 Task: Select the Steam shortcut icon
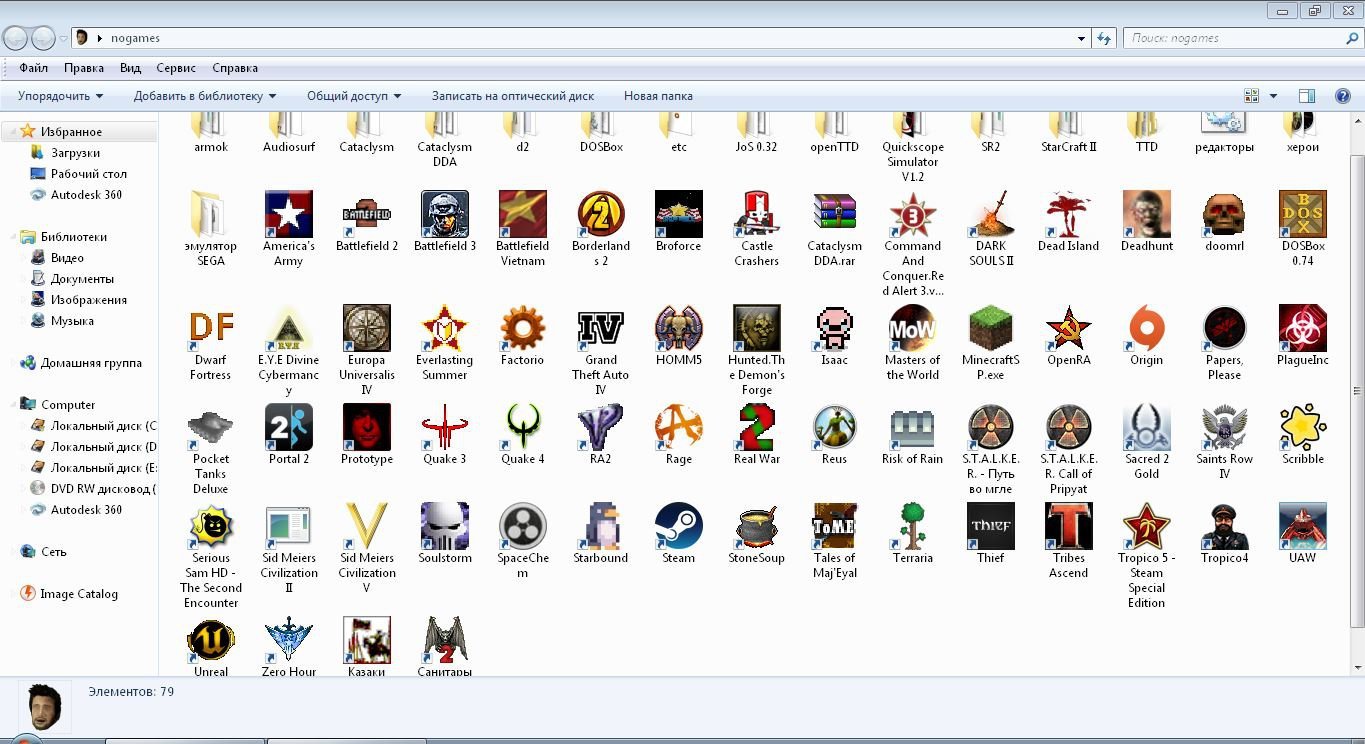[678, 527]
